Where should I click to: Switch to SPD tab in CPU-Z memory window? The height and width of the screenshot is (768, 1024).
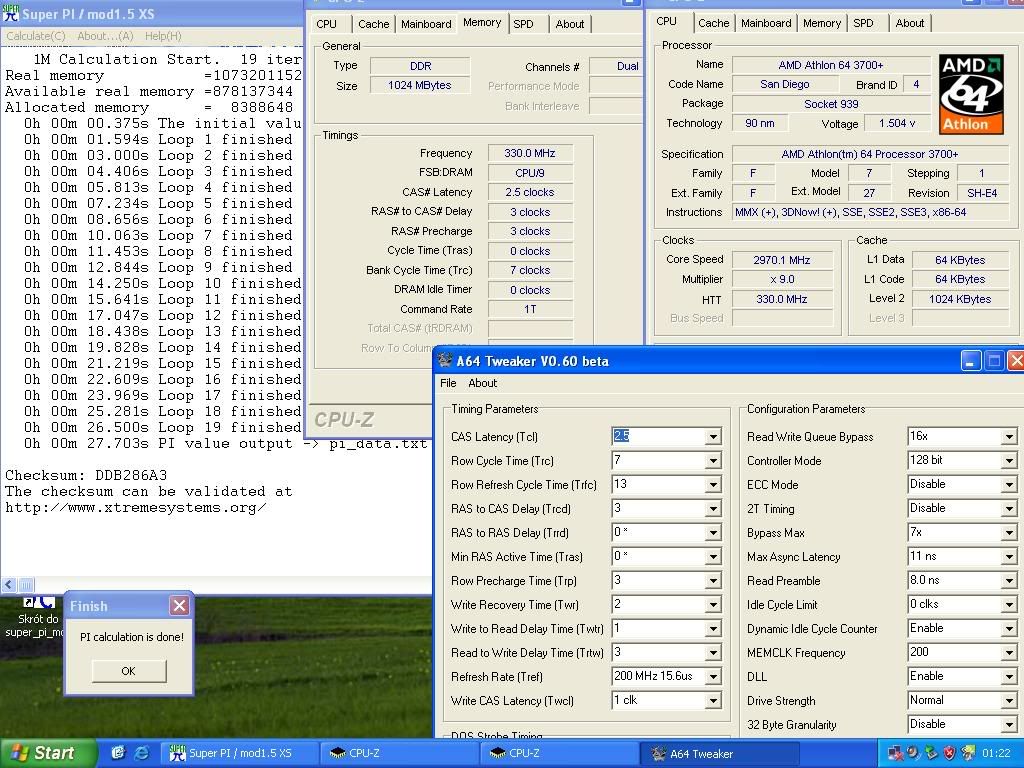pyautogui.click(x=523, y=24)
